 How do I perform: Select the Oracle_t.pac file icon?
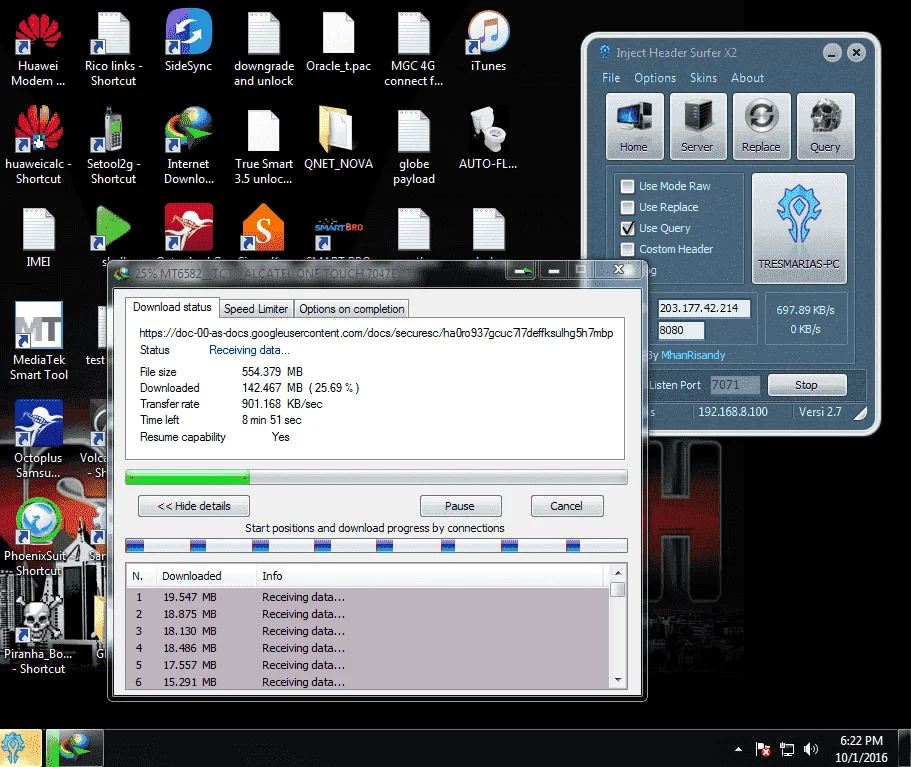339,42
